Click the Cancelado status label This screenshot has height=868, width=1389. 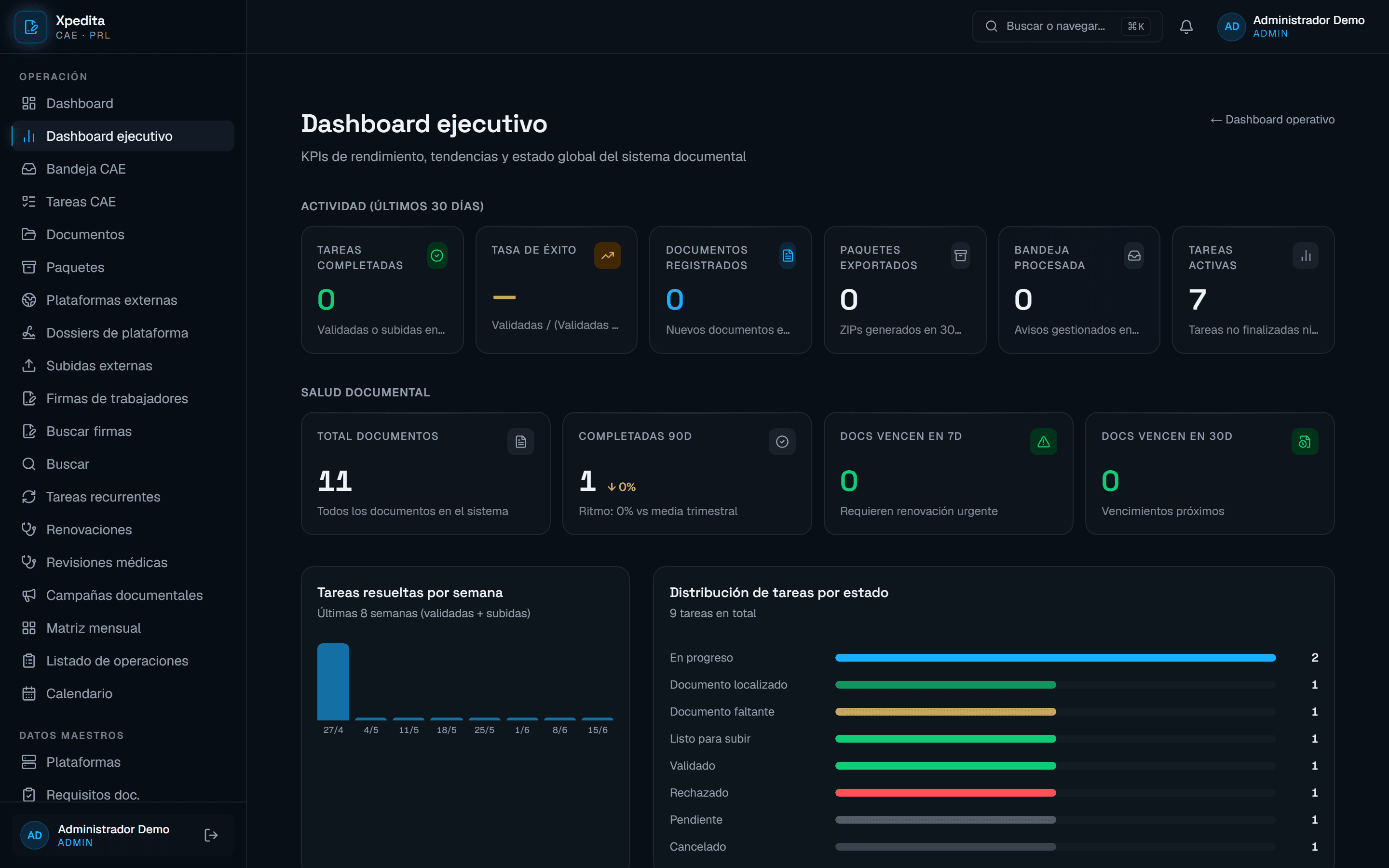click(x=697, y=846)
